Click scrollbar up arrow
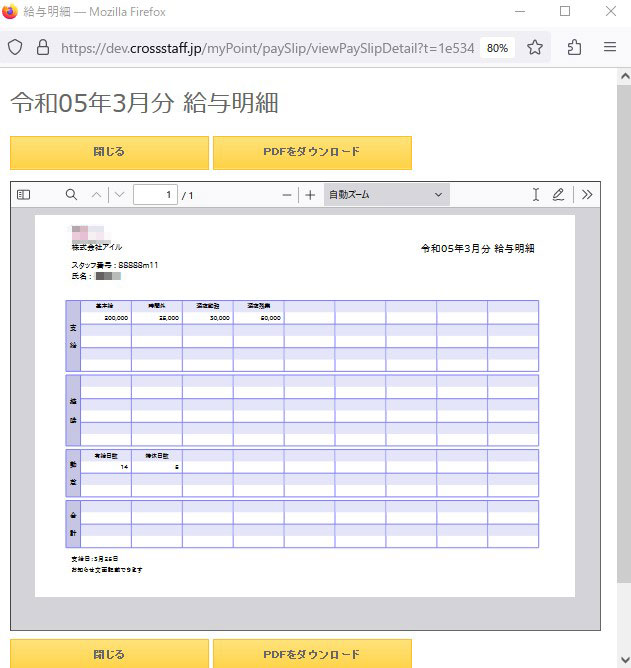This screenshot has height=668, width=631. (x=625, y=76)
